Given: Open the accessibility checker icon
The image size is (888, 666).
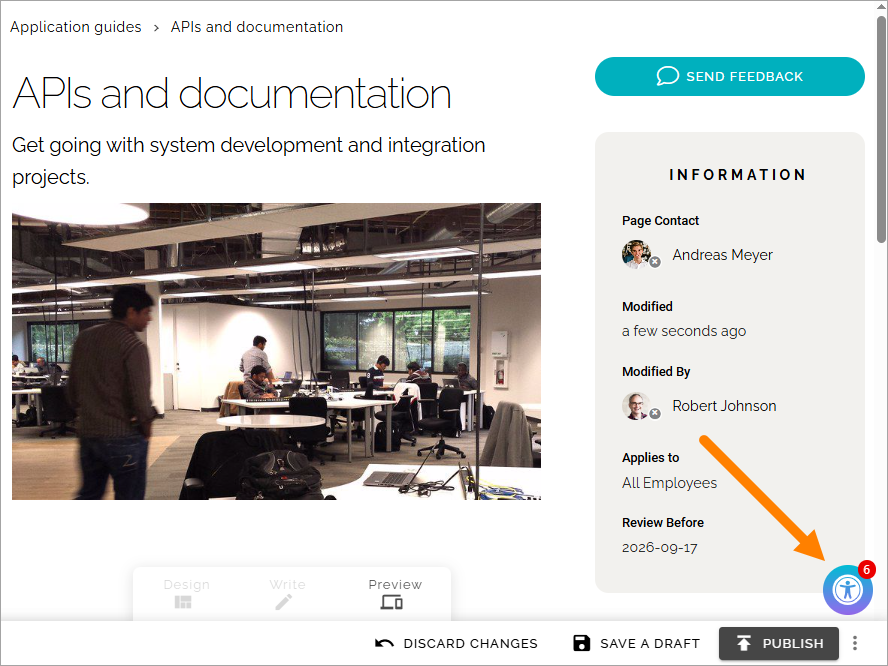Looking at the screenshot, I should click(x=847, y=590).
